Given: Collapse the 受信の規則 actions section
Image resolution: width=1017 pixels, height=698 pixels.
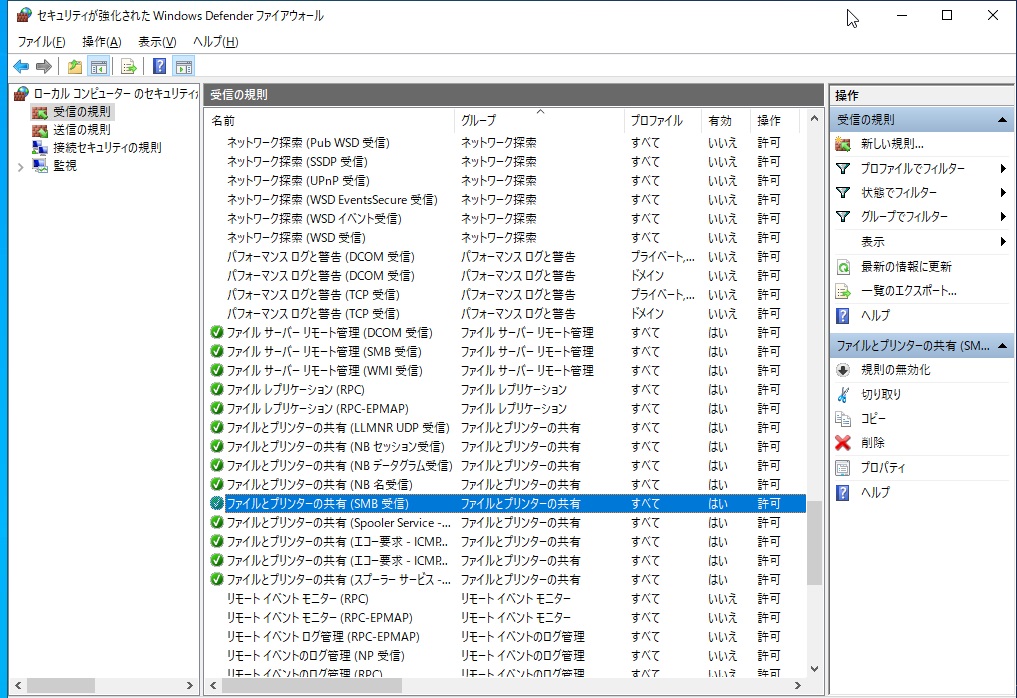Looking at the screenshot, I should 1002,120.
